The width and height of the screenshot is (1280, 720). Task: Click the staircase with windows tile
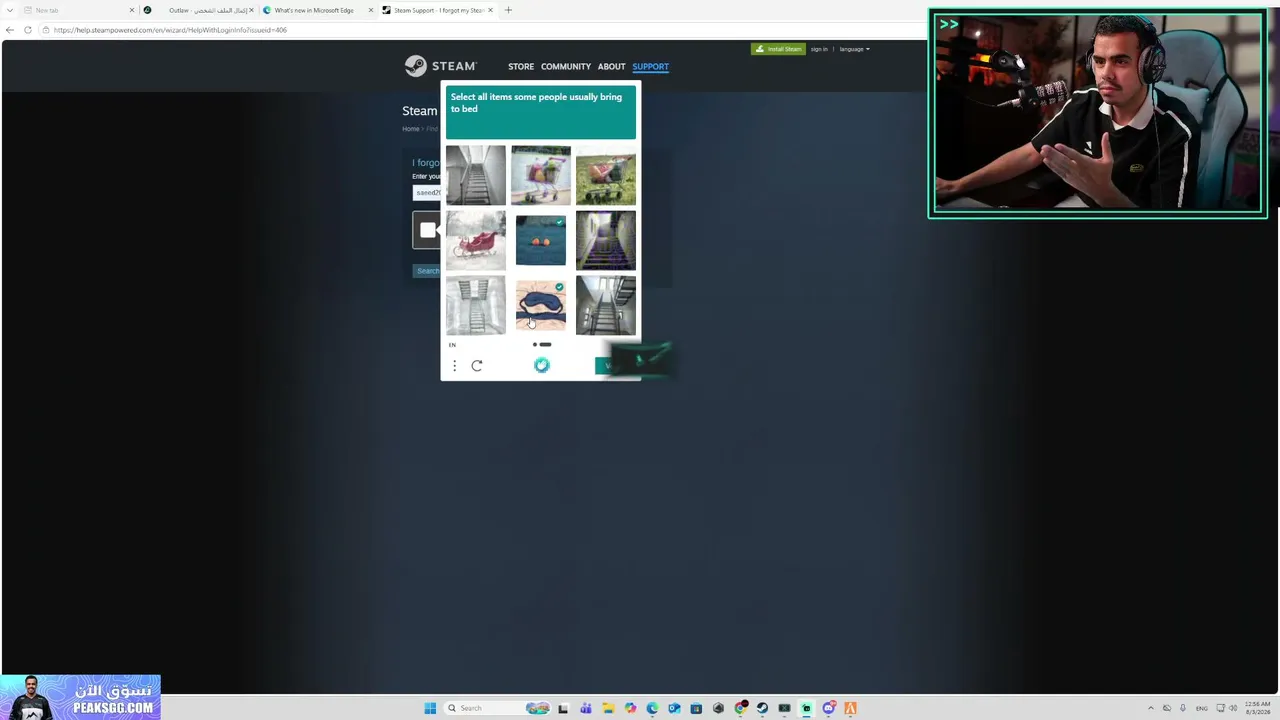606,305
